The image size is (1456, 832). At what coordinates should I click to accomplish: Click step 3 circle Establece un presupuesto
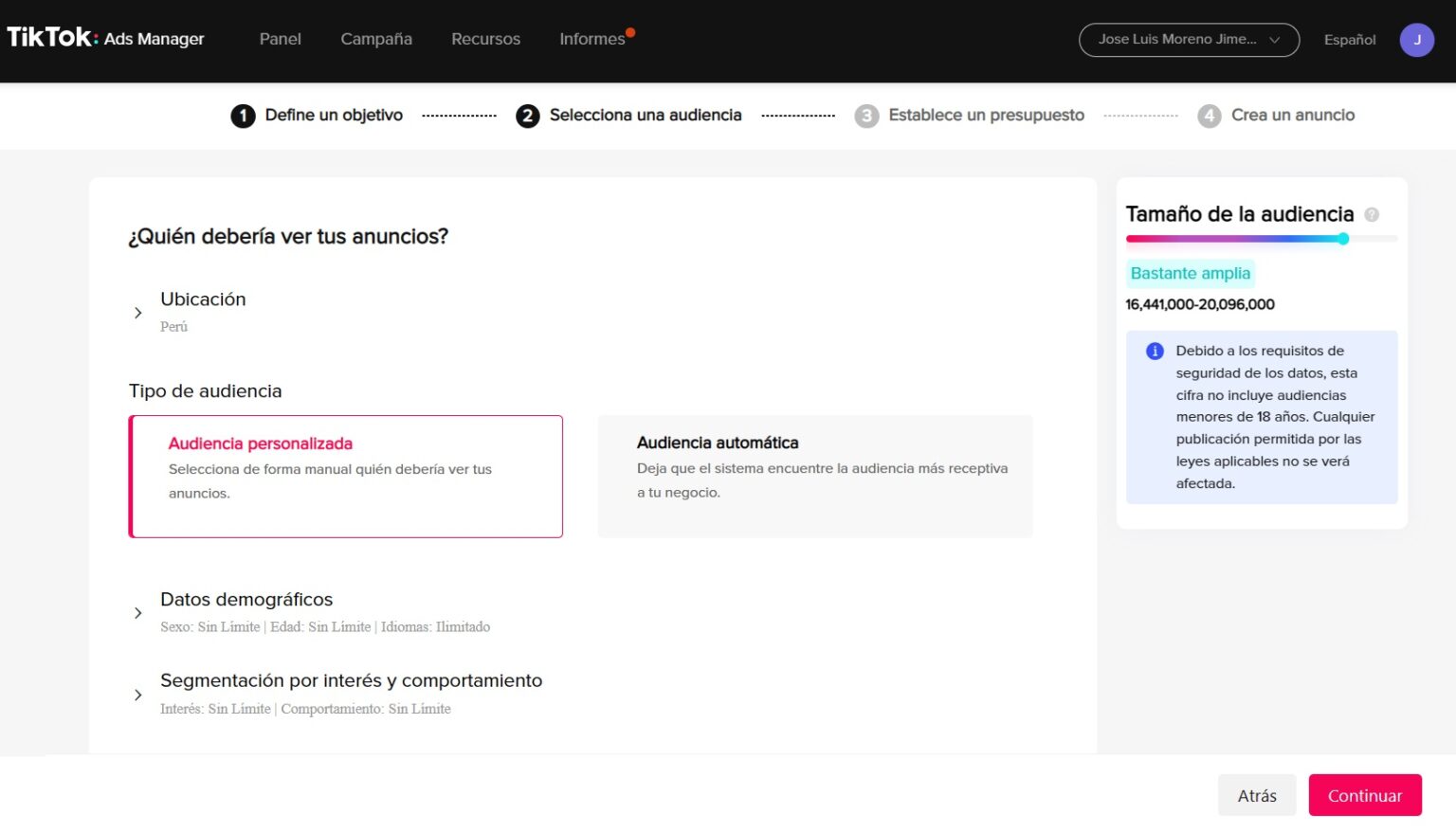pos(866,115)
